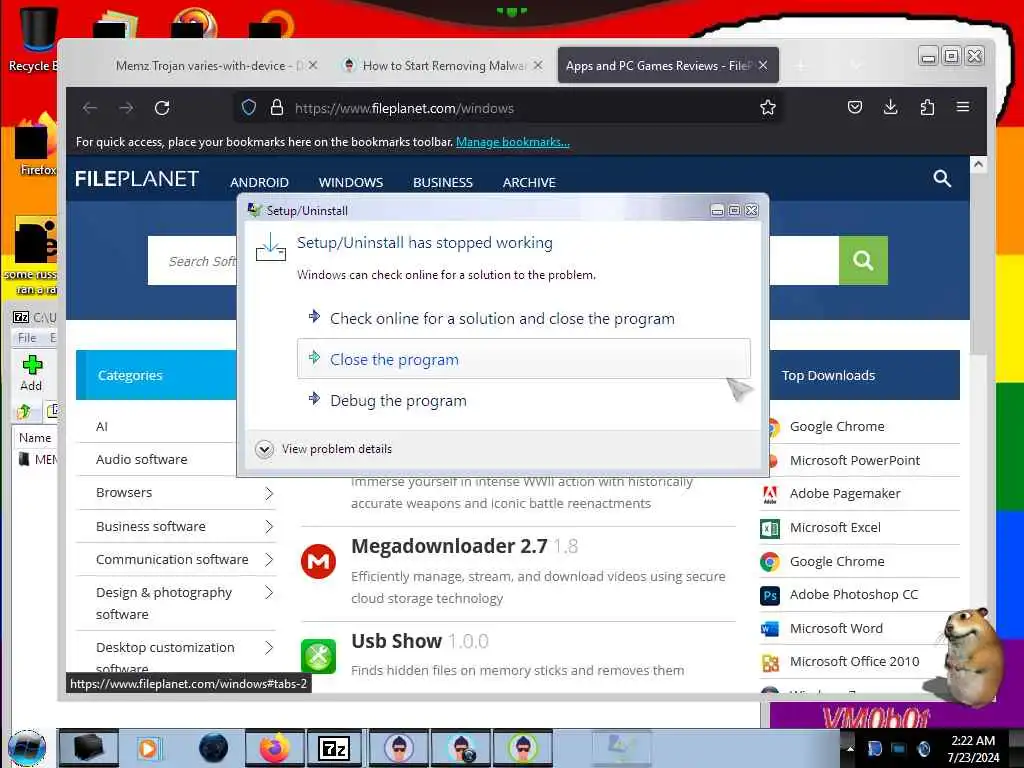Open the 7-Zip File menu

coord(27,338)
